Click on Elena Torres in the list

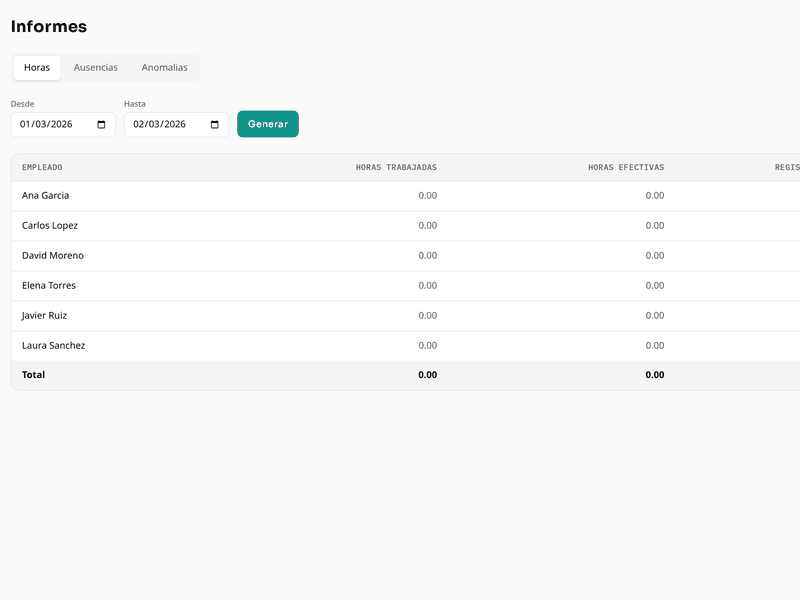49,286
